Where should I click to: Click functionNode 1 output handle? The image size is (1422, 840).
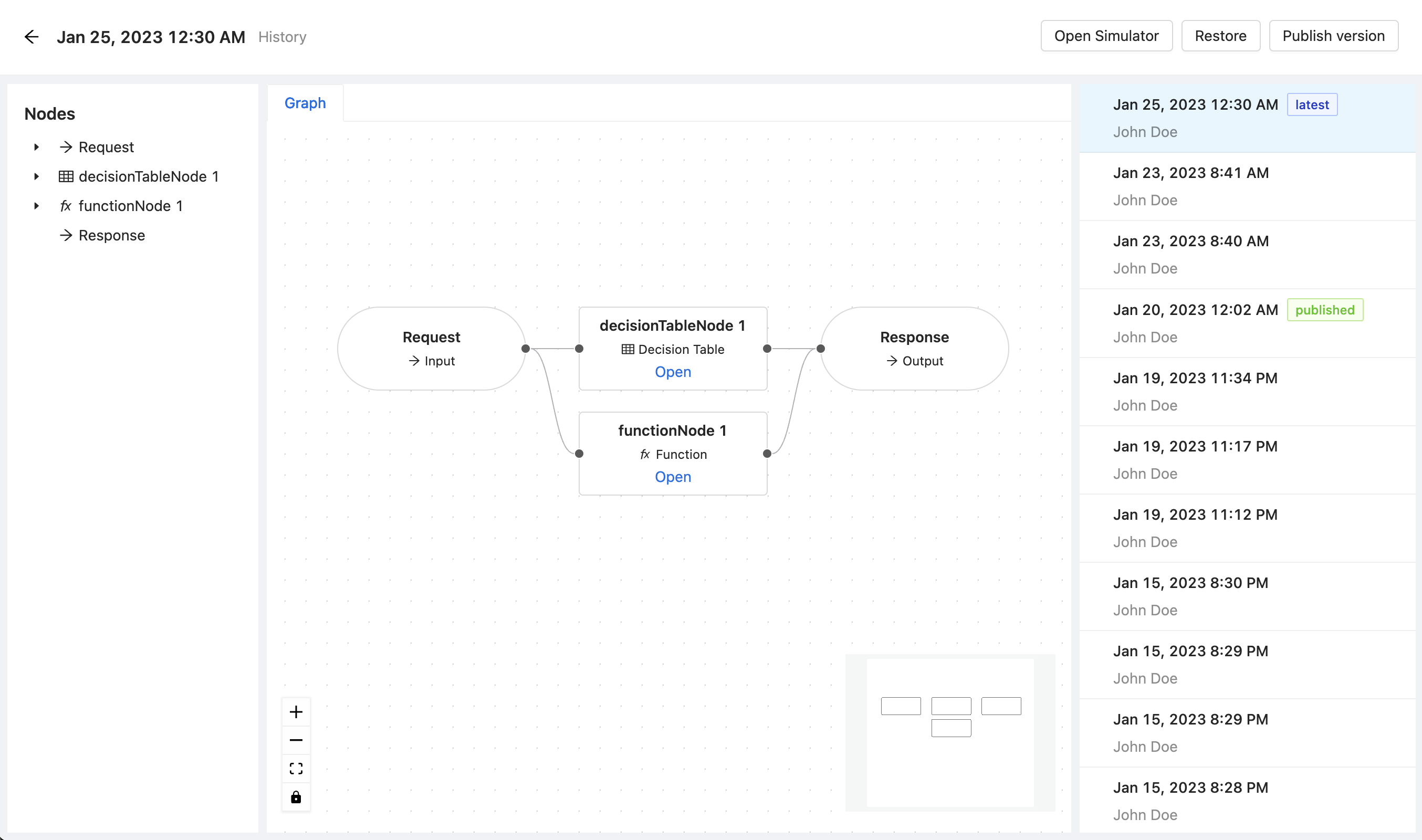(767, 454)
